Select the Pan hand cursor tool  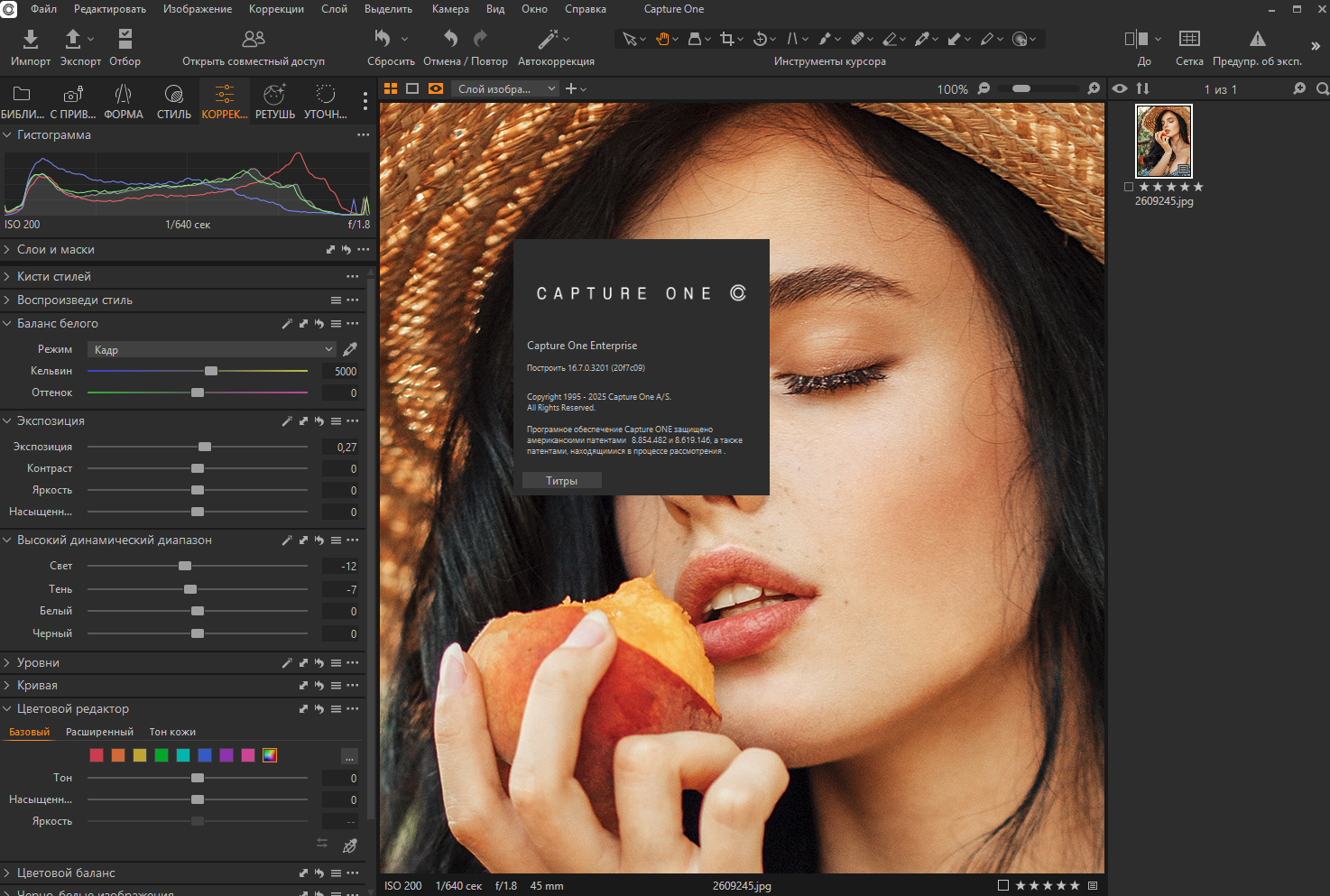coord(662,39)
